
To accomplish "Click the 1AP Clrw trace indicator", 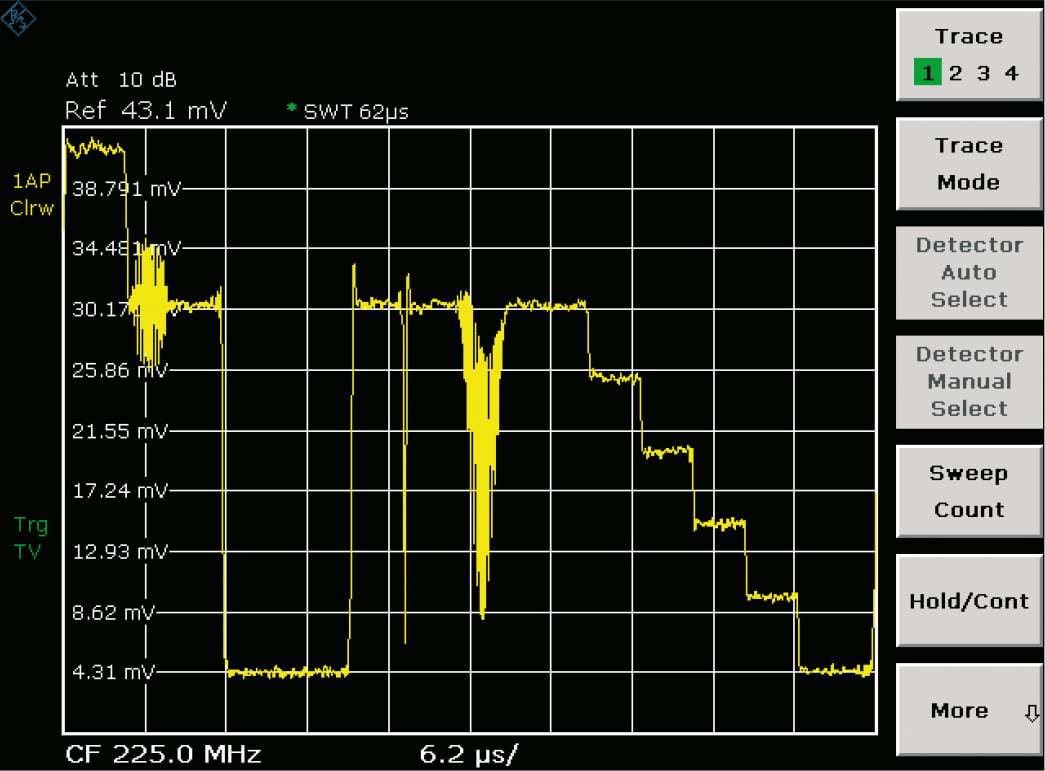I will tap(31, 195).
